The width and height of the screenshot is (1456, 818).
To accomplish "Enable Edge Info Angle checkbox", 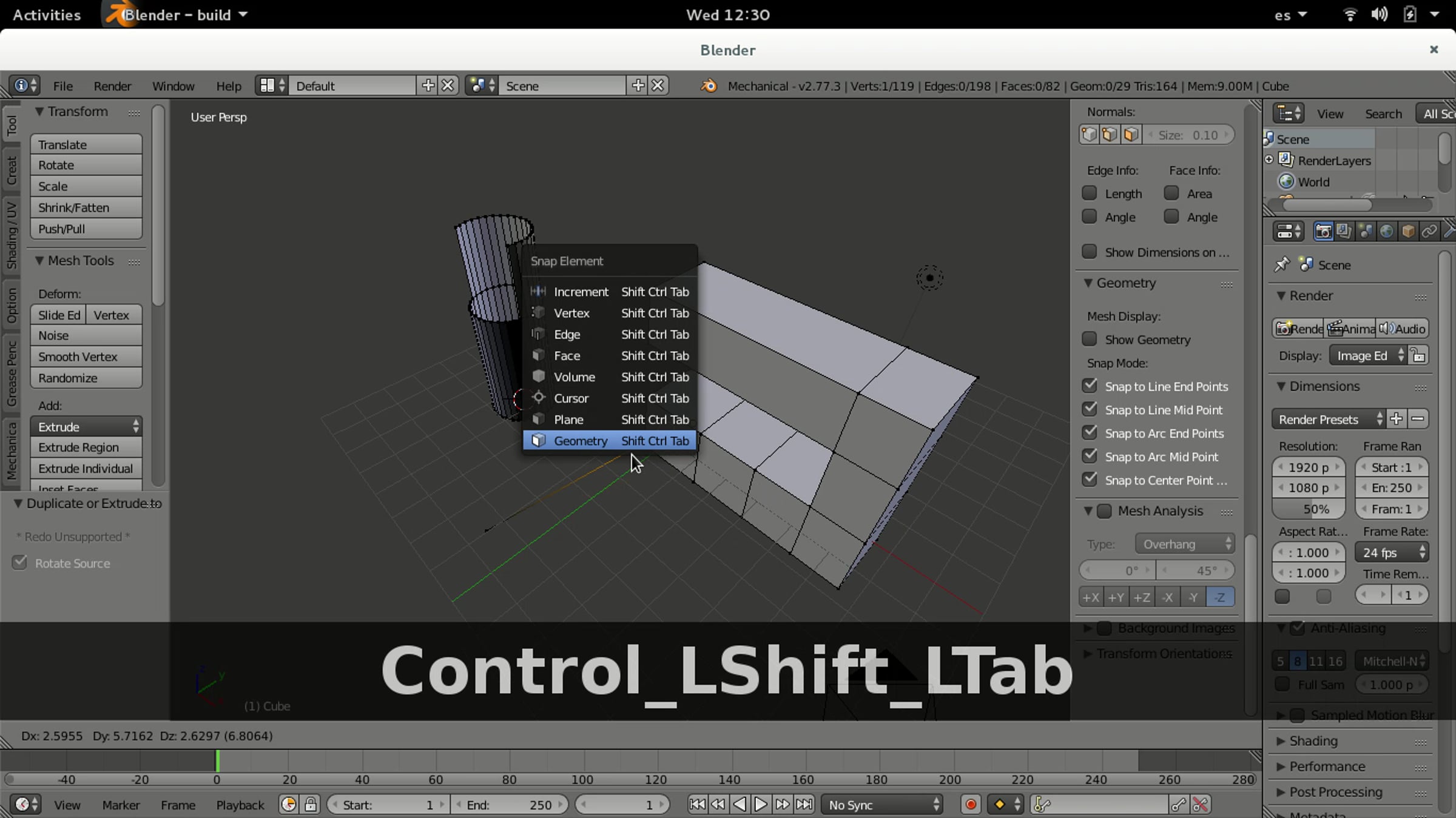I will tap(1090, 216).
